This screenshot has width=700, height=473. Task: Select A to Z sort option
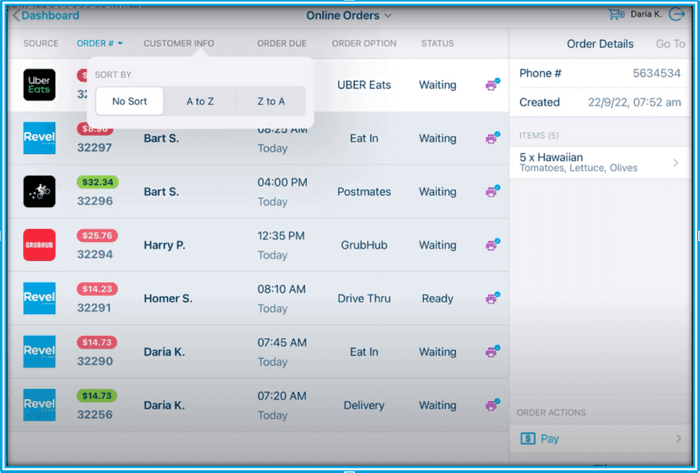(200, 101)
